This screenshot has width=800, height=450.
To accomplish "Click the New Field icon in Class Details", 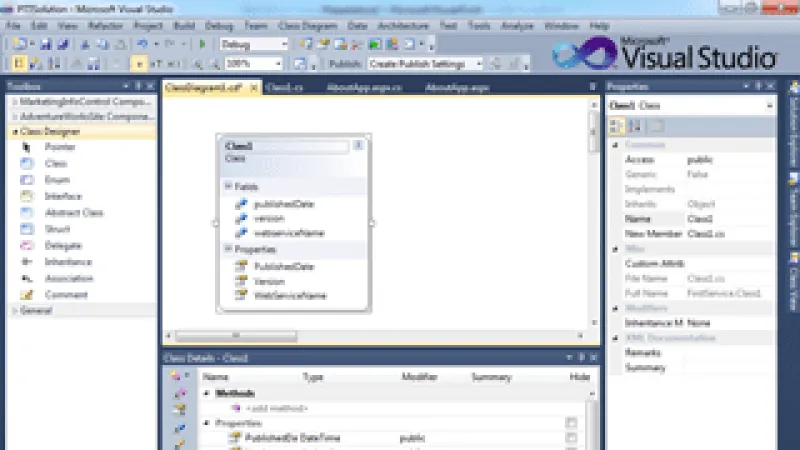I will pyautogui.click(x=180, y=428).
